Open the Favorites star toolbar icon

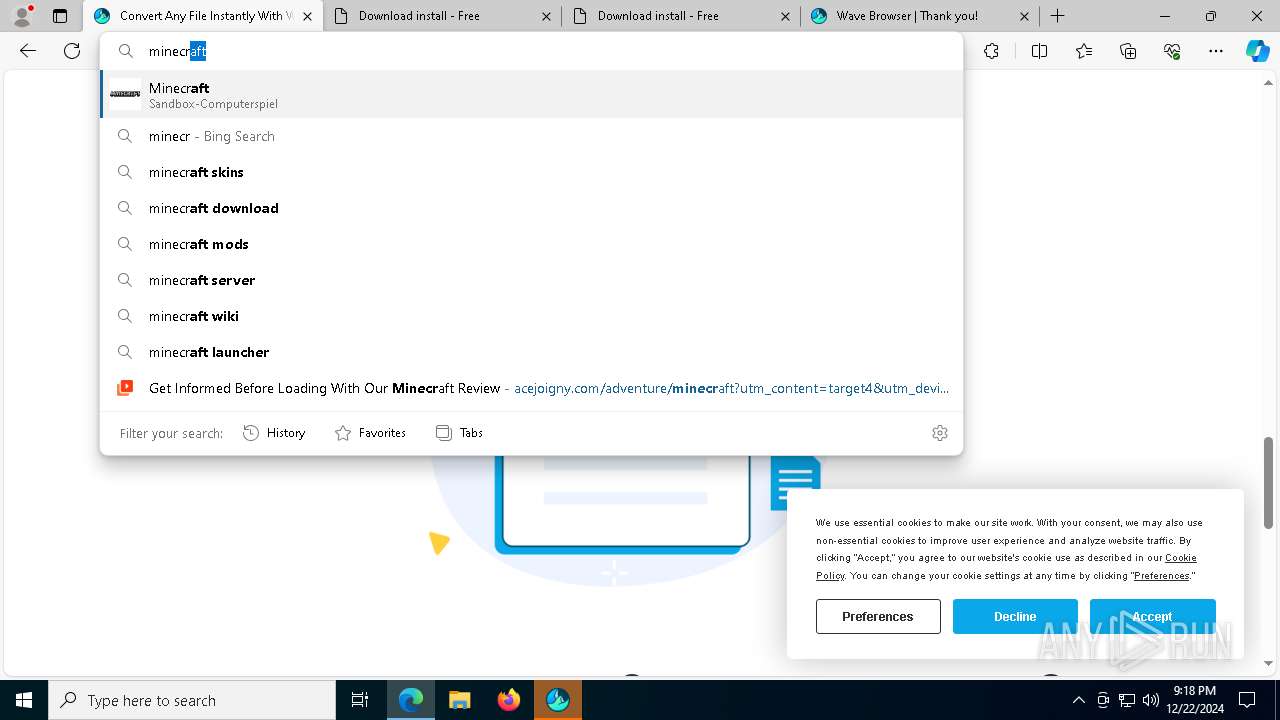(1084, 51)
